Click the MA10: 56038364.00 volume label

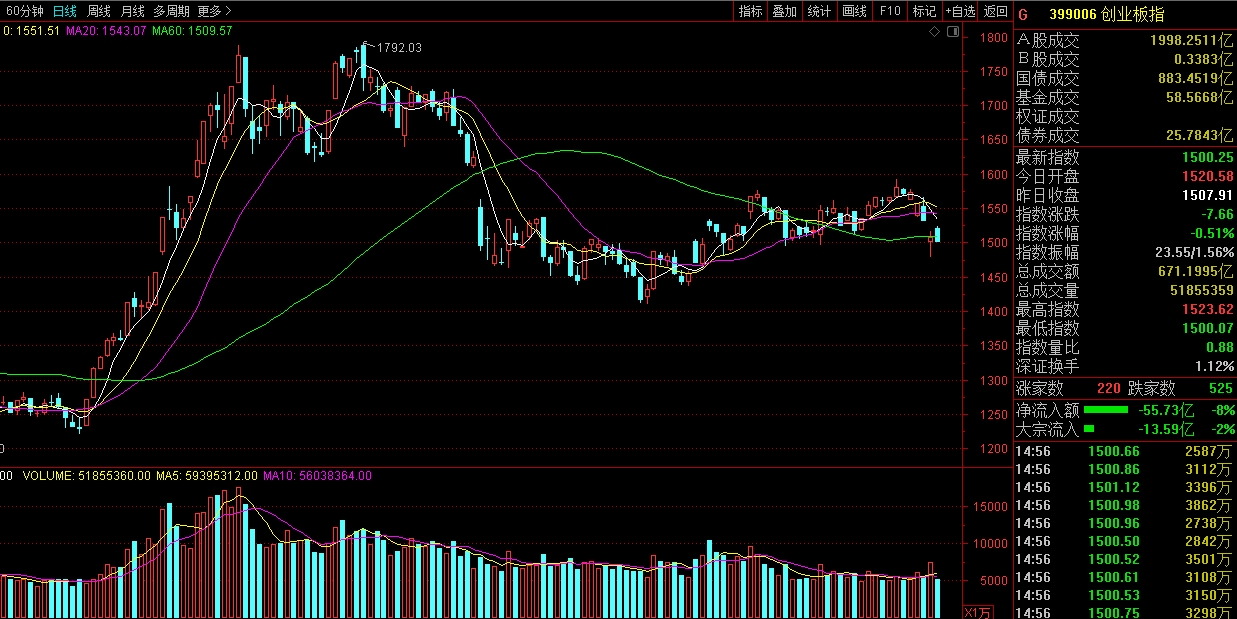pyautogui.click(x=317, y=476)
